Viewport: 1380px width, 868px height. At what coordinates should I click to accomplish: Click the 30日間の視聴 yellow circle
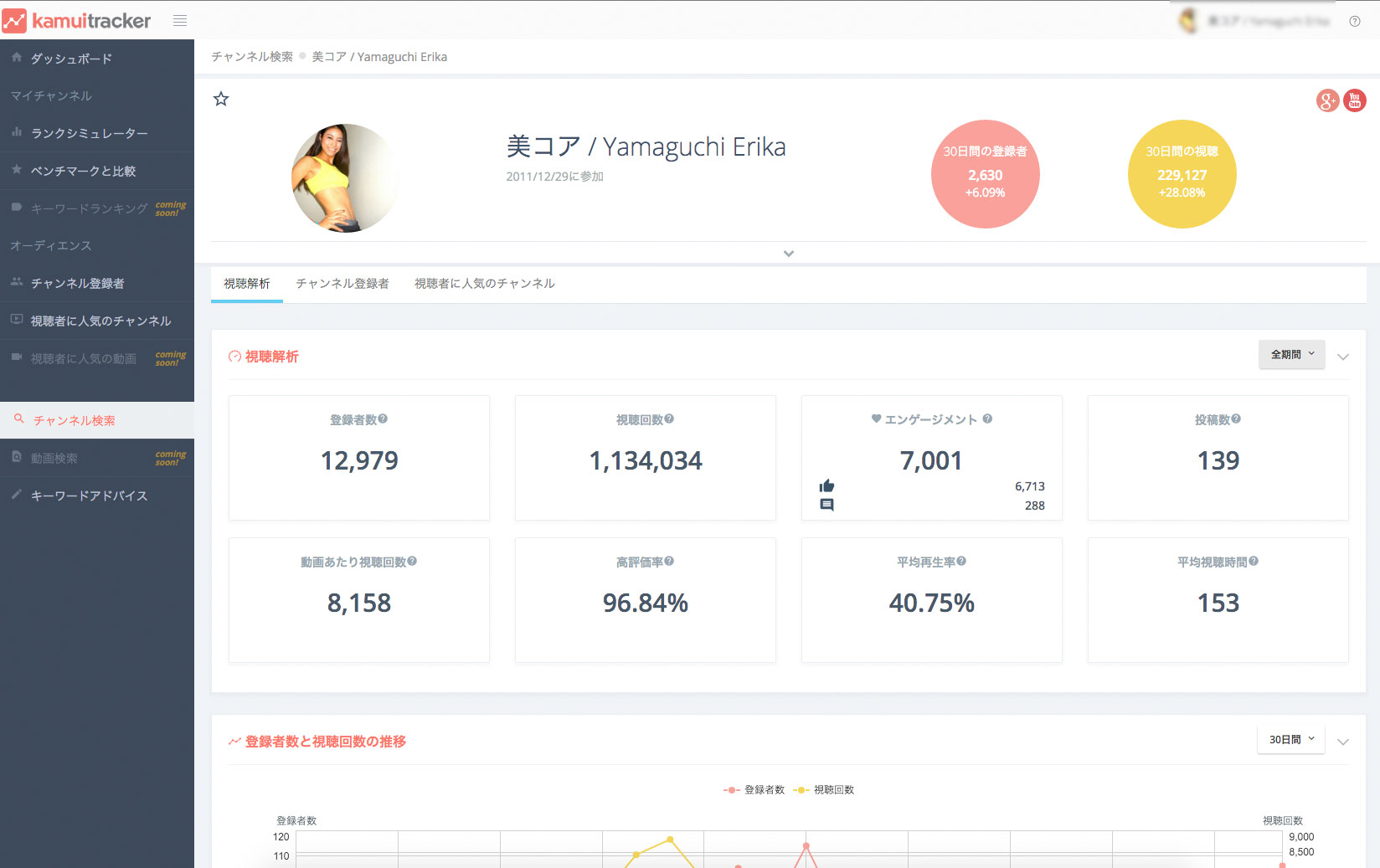pos(1182,174)
